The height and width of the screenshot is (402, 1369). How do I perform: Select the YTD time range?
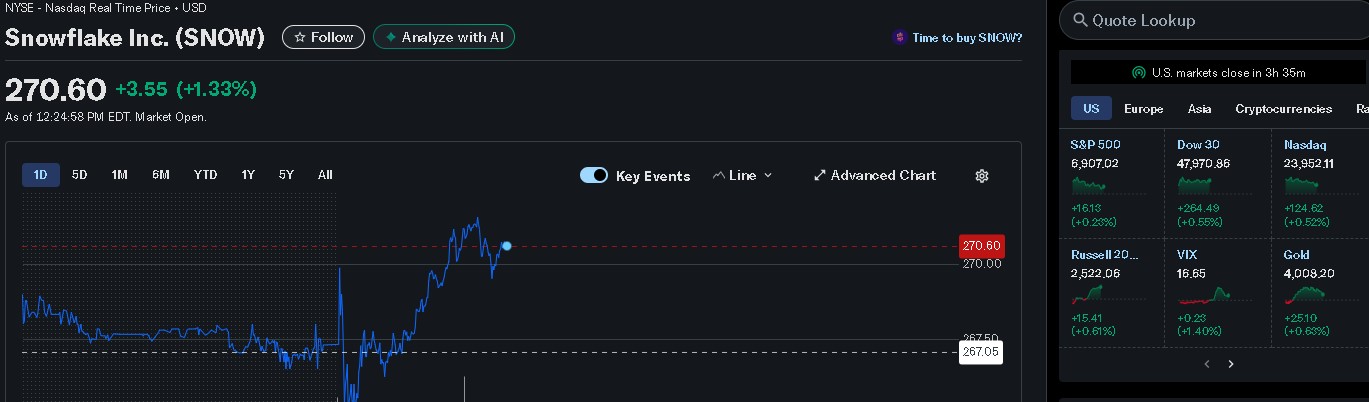coord(205,175)
